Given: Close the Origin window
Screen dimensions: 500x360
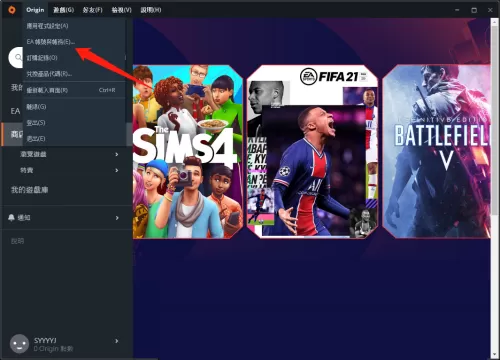Looking at the screenshot, I should tap(490, 10).
